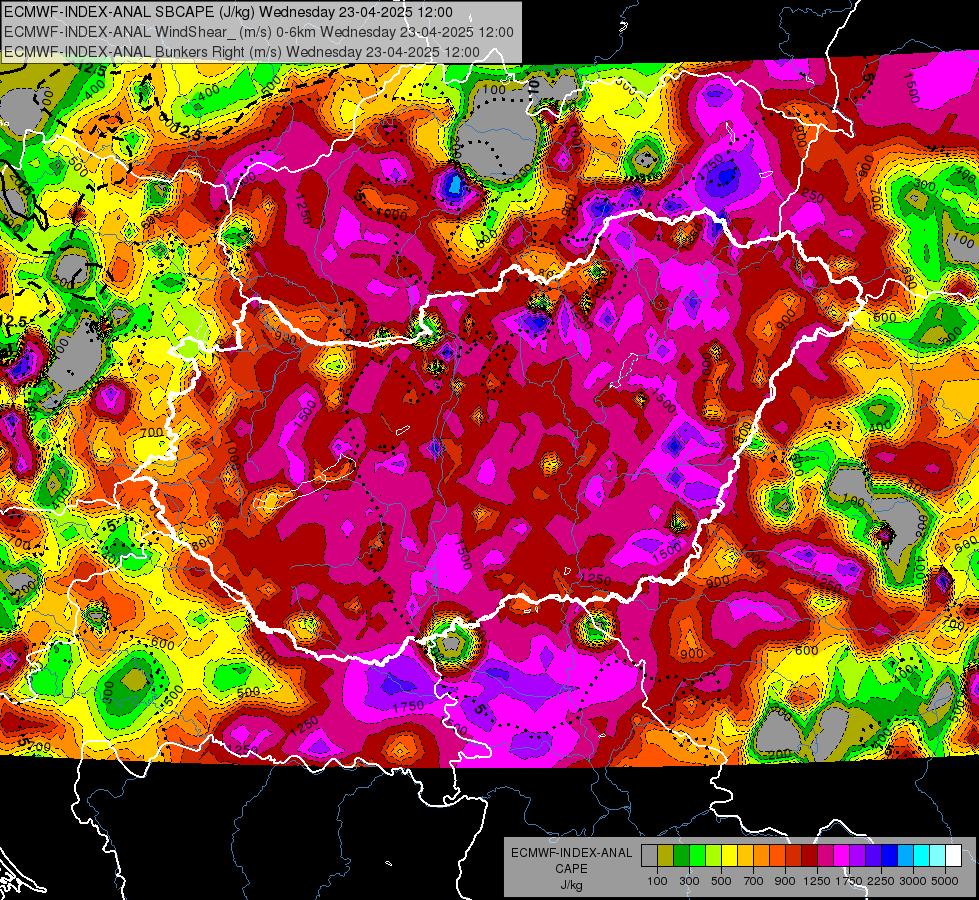Select the white legend swatch after 5000
The height and width of the screenshot is (900, 979).
954,855
